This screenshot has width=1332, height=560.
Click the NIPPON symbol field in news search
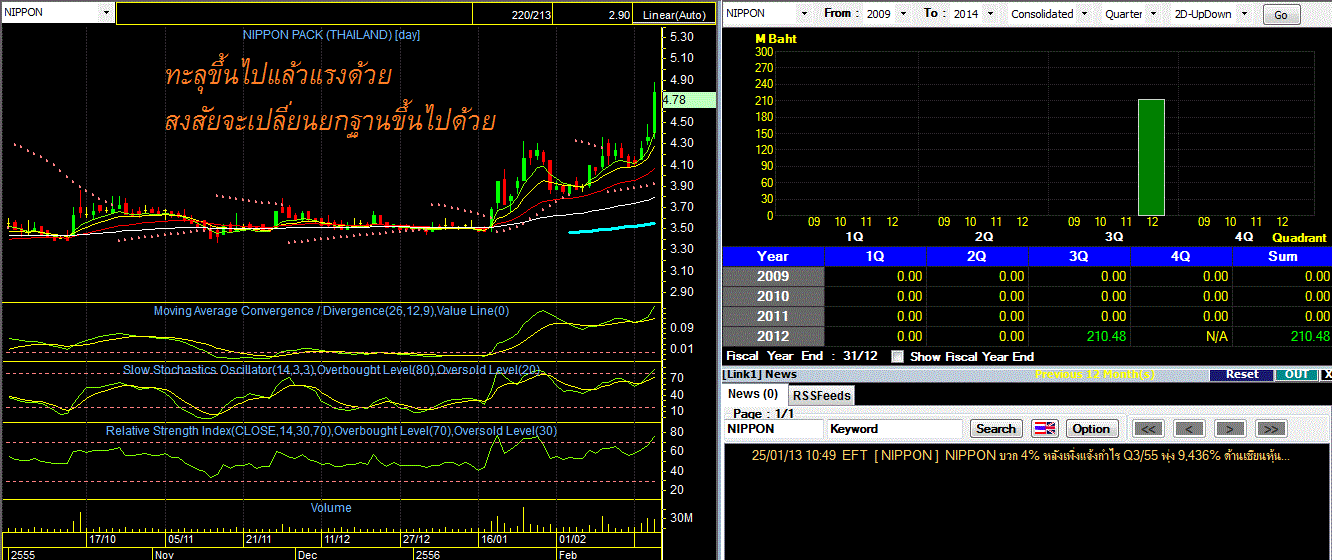click(773, 428)
